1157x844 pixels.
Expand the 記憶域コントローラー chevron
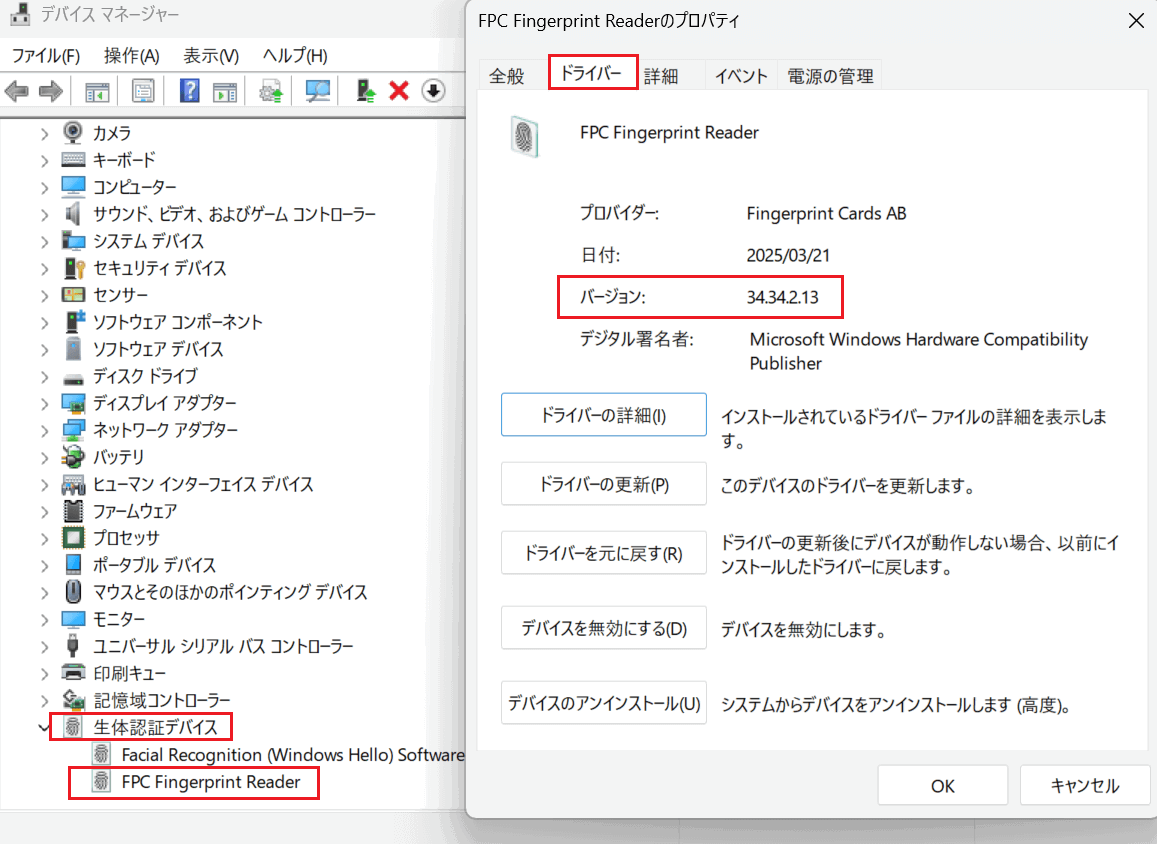click(44, 700)
